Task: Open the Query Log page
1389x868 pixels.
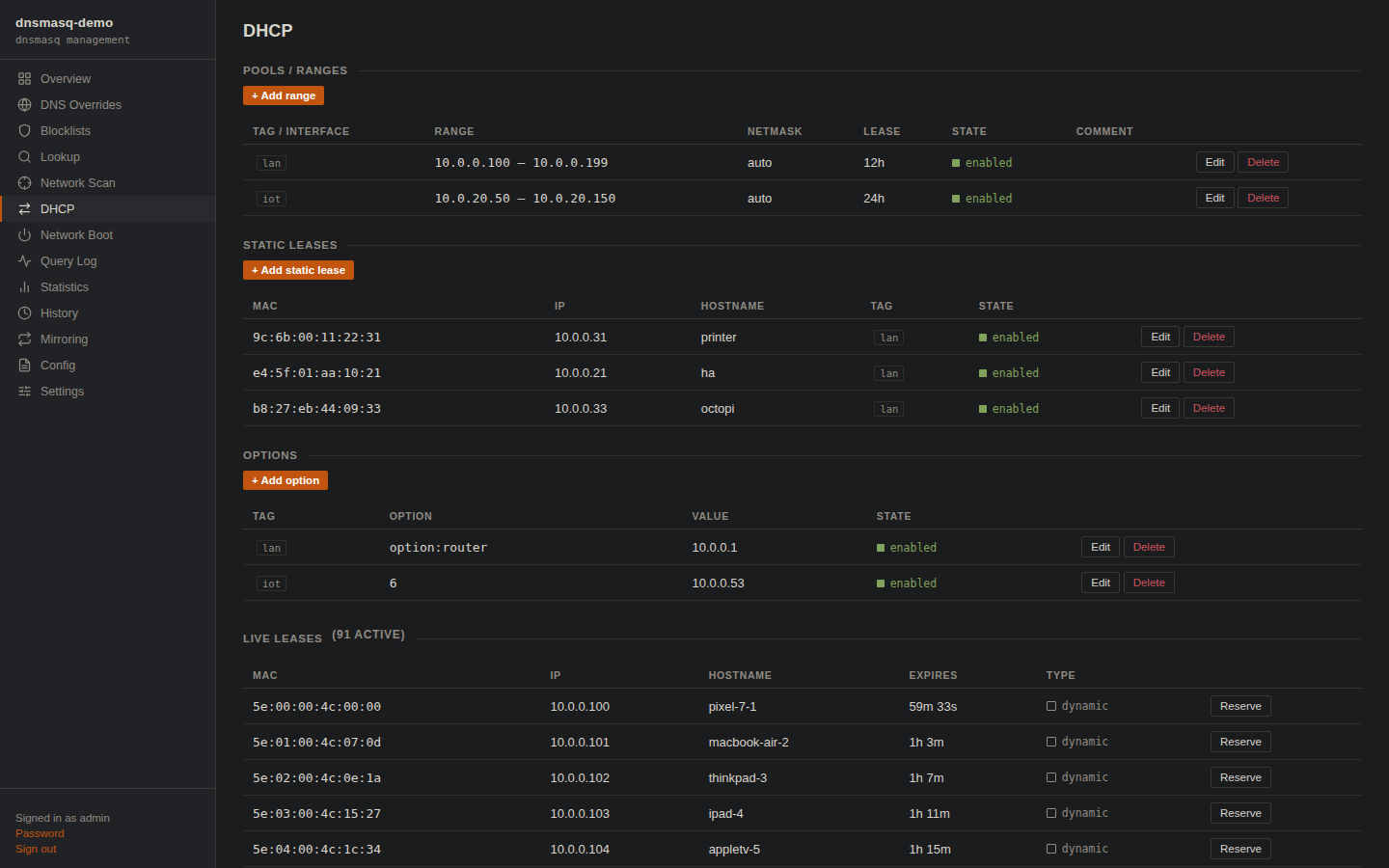Action: click(107, 261)
